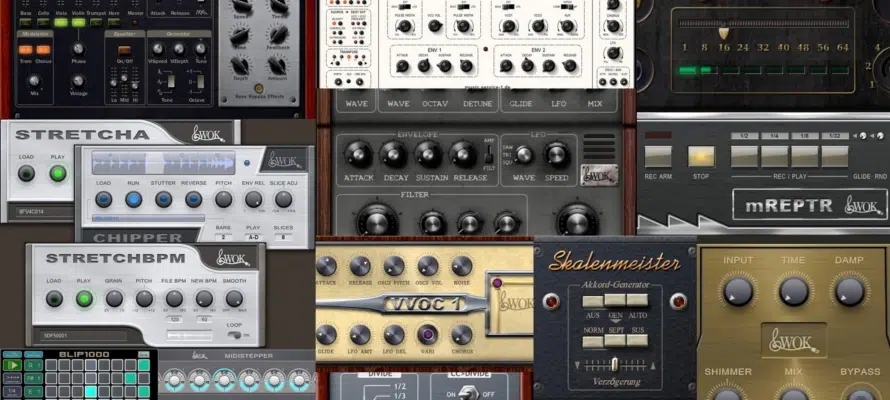The height and width of the screenshot is (400, 890).
Task: Click the TIME knob on the gold reverb
Action: [794, 292]
